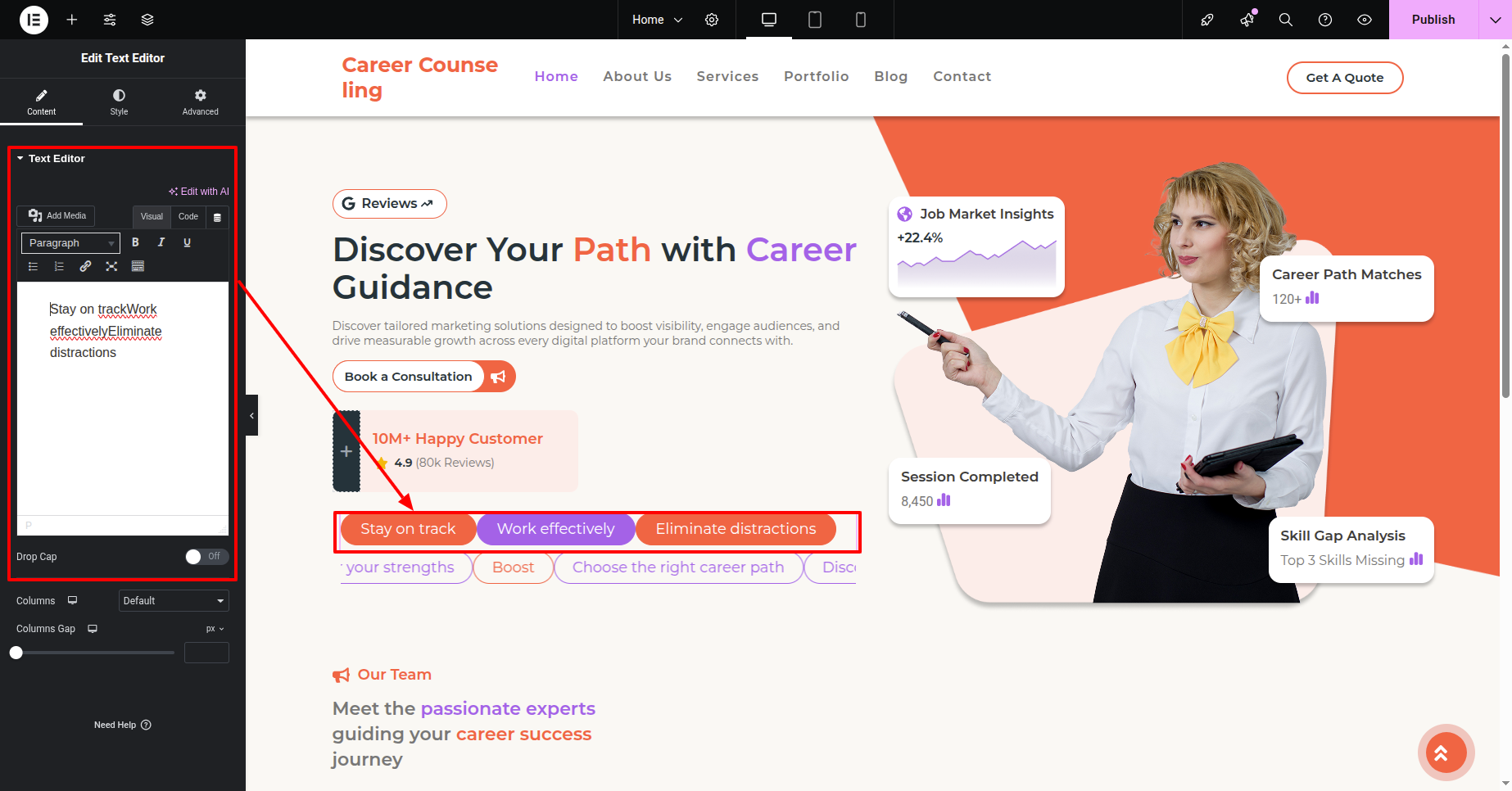Screen dimensions: 1512x791
Task: Click the Add Media button
Action: [x=57, y=215]
